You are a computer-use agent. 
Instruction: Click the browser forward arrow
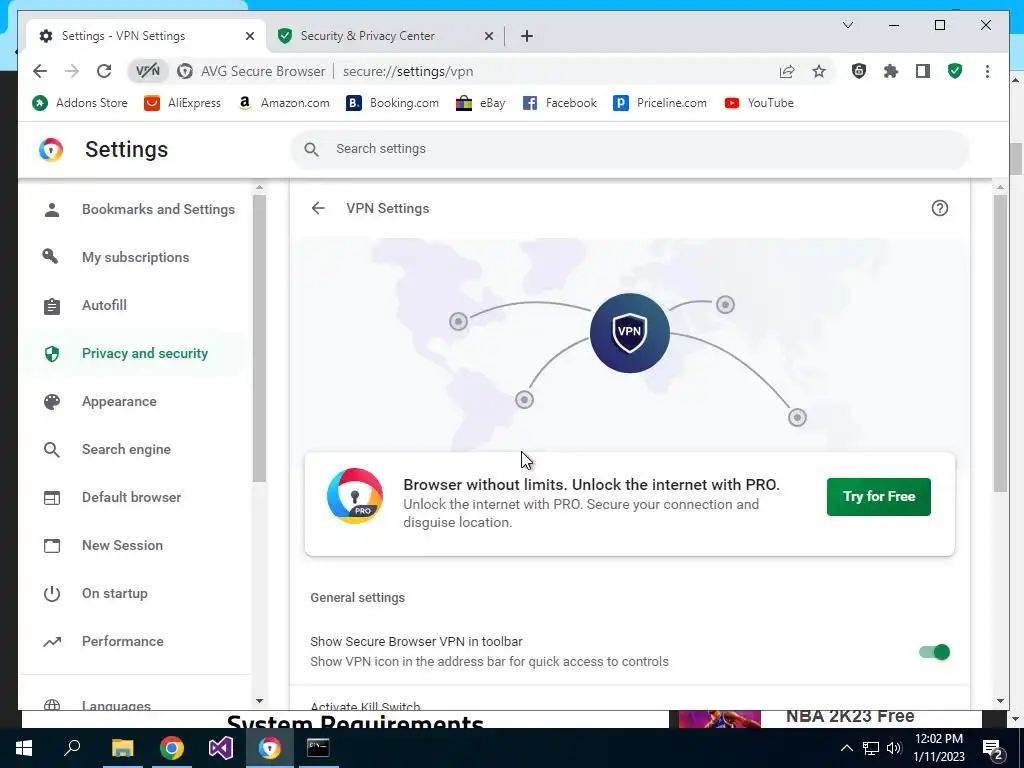coord(72,71)
